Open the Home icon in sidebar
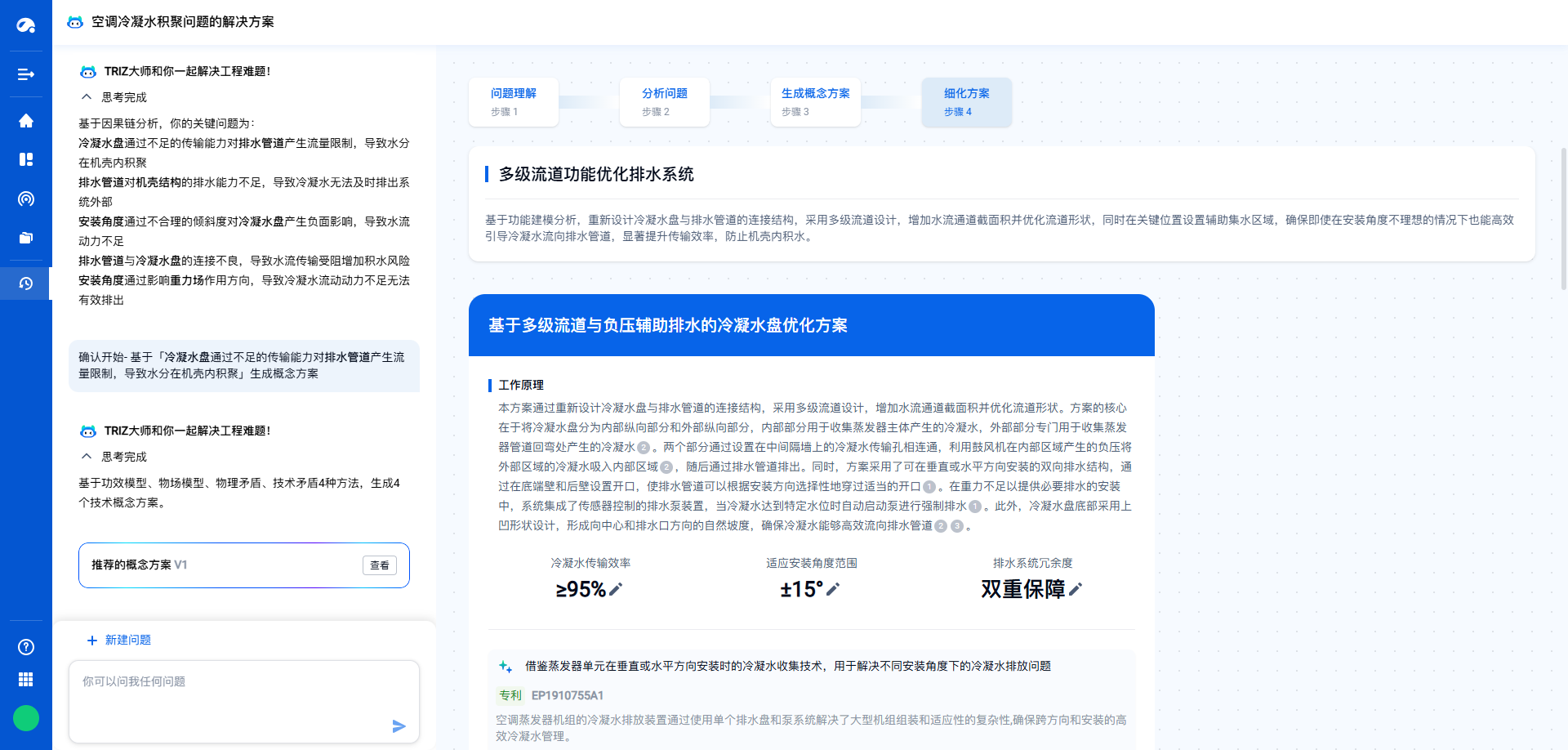1568x750 pixels. click(x=25, y=120)
